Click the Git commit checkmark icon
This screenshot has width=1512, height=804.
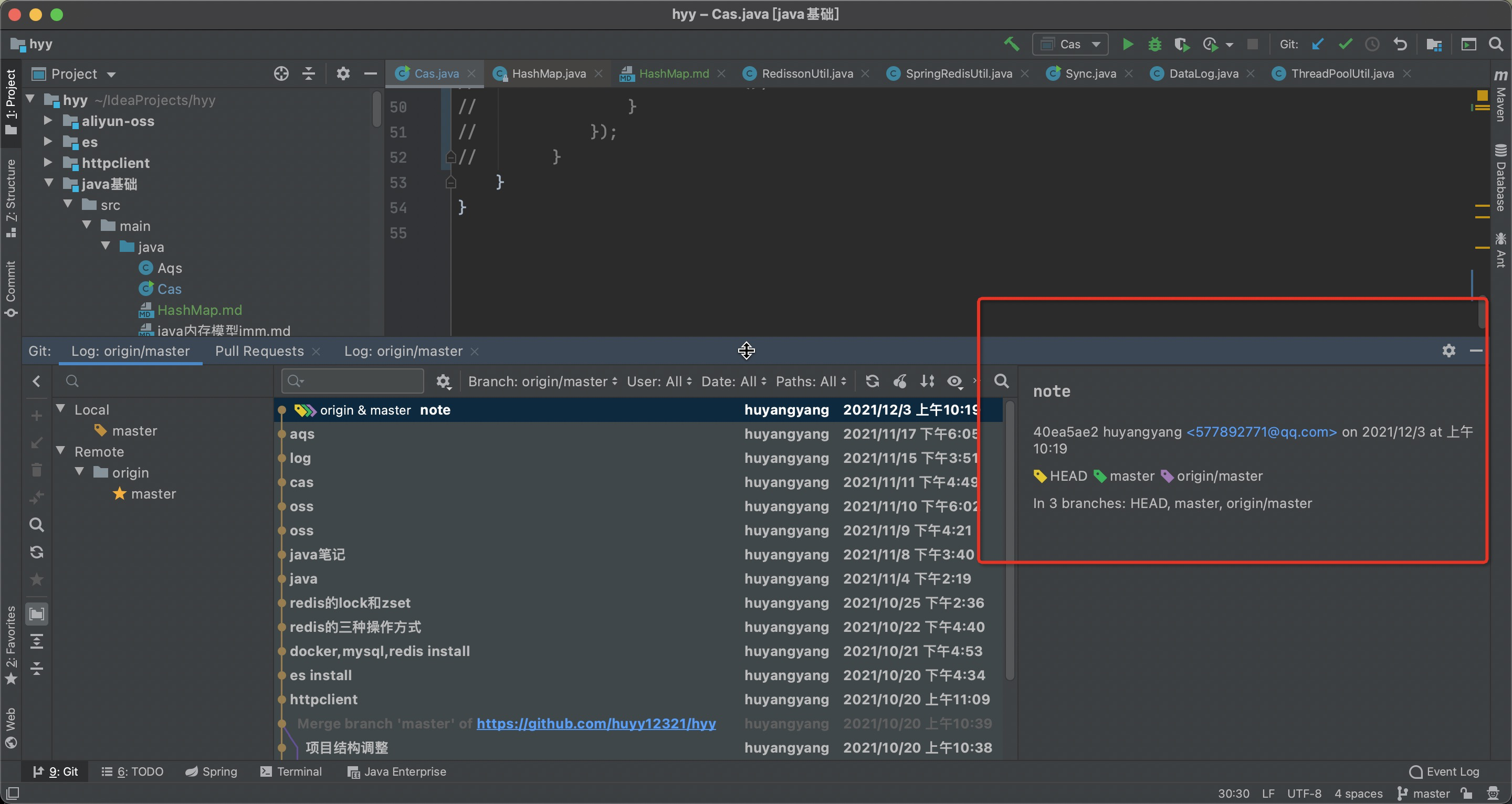[x=1345, y=45]
